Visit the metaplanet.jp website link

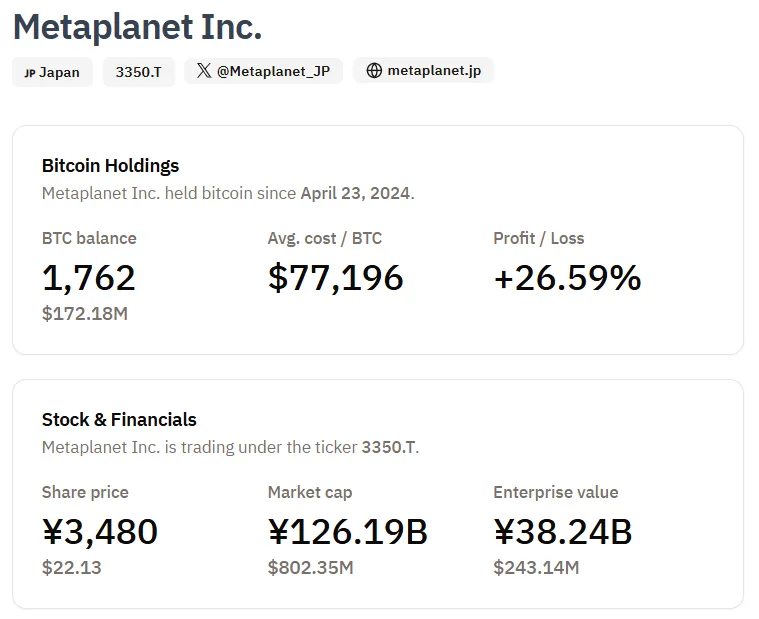coord(434,71)
